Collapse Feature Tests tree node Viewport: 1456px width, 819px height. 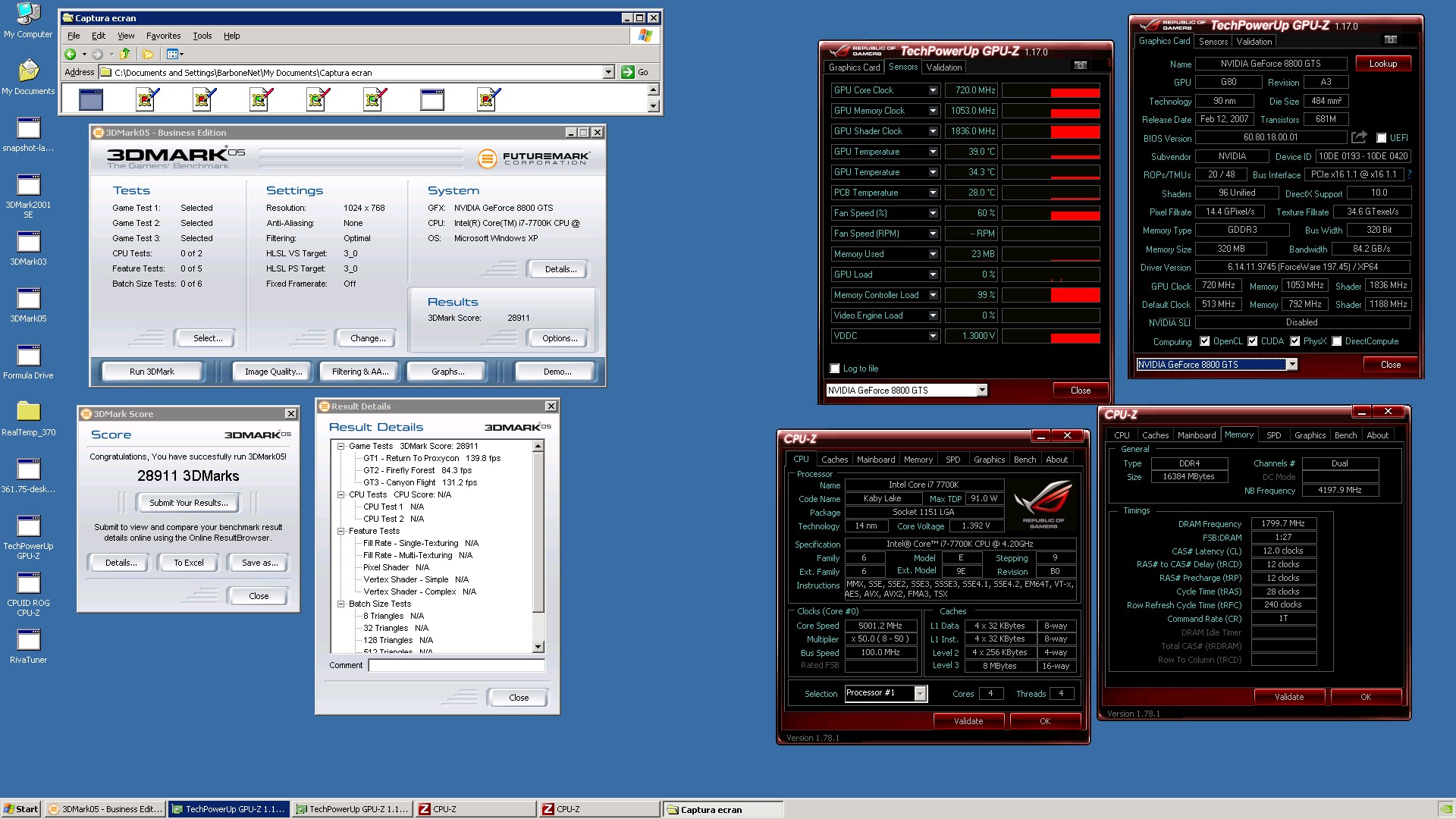pos(341,531)
